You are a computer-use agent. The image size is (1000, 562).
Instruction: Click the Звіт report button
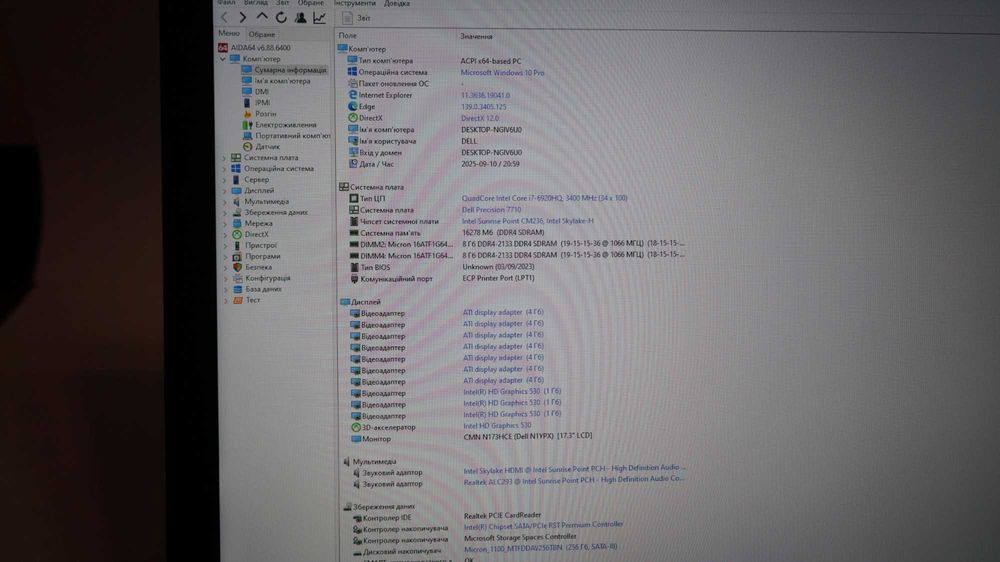357,18
